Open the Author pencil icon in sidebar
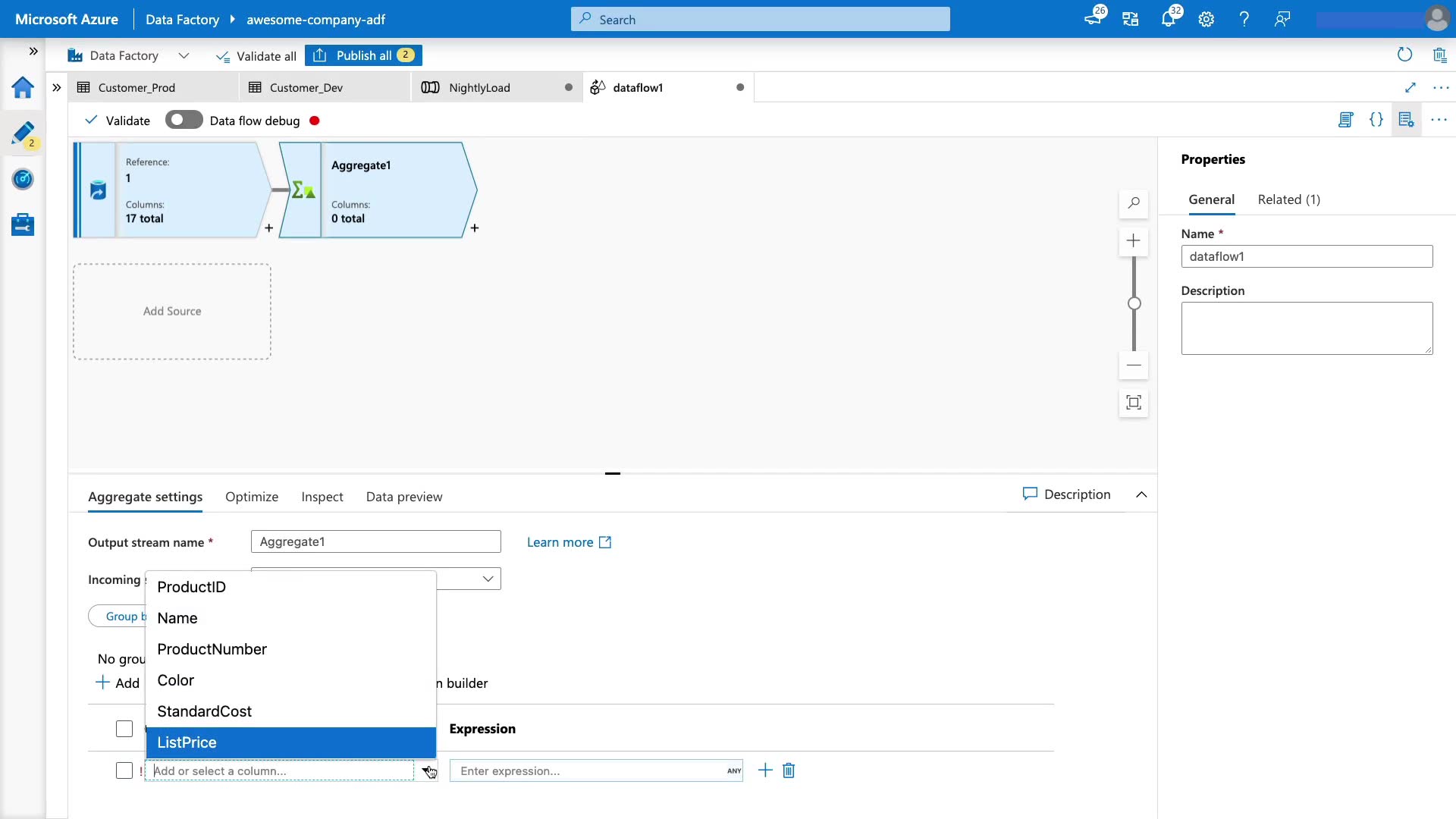This screenshot has height=819, width=1456. coord(23,133)
